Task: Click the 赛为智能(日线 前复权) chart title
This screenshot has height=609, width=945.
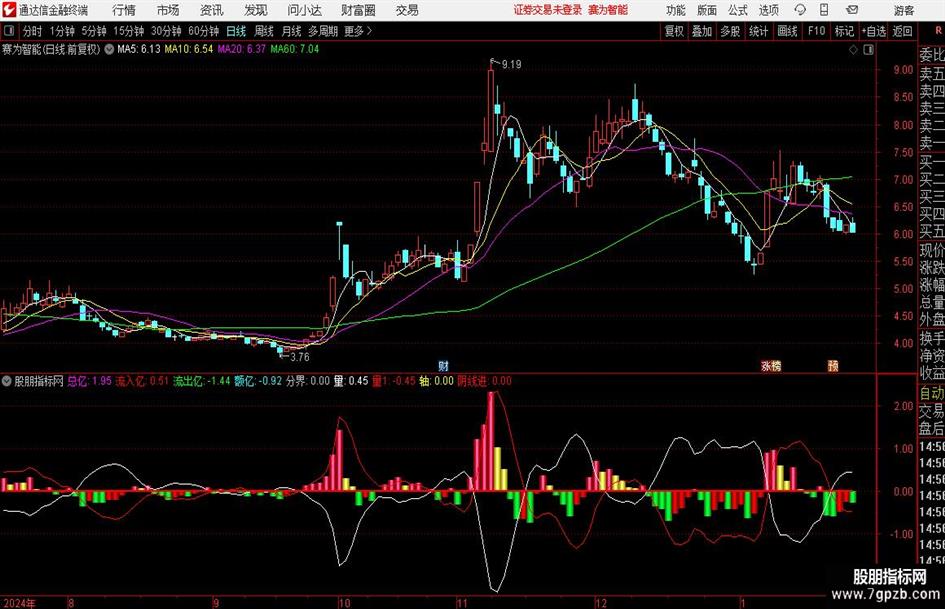Action: pos(51,49)
